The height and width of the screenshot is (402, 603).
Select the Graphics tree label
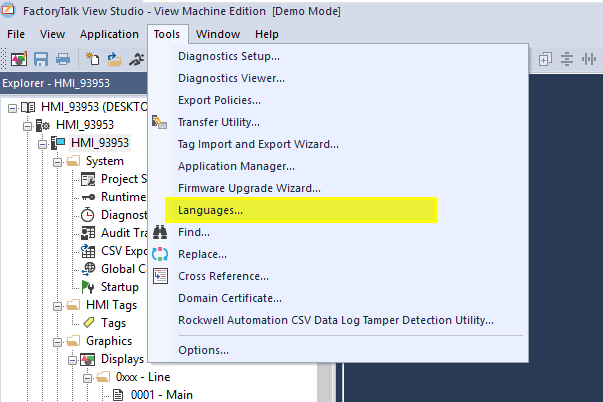(x=109, y=341)
